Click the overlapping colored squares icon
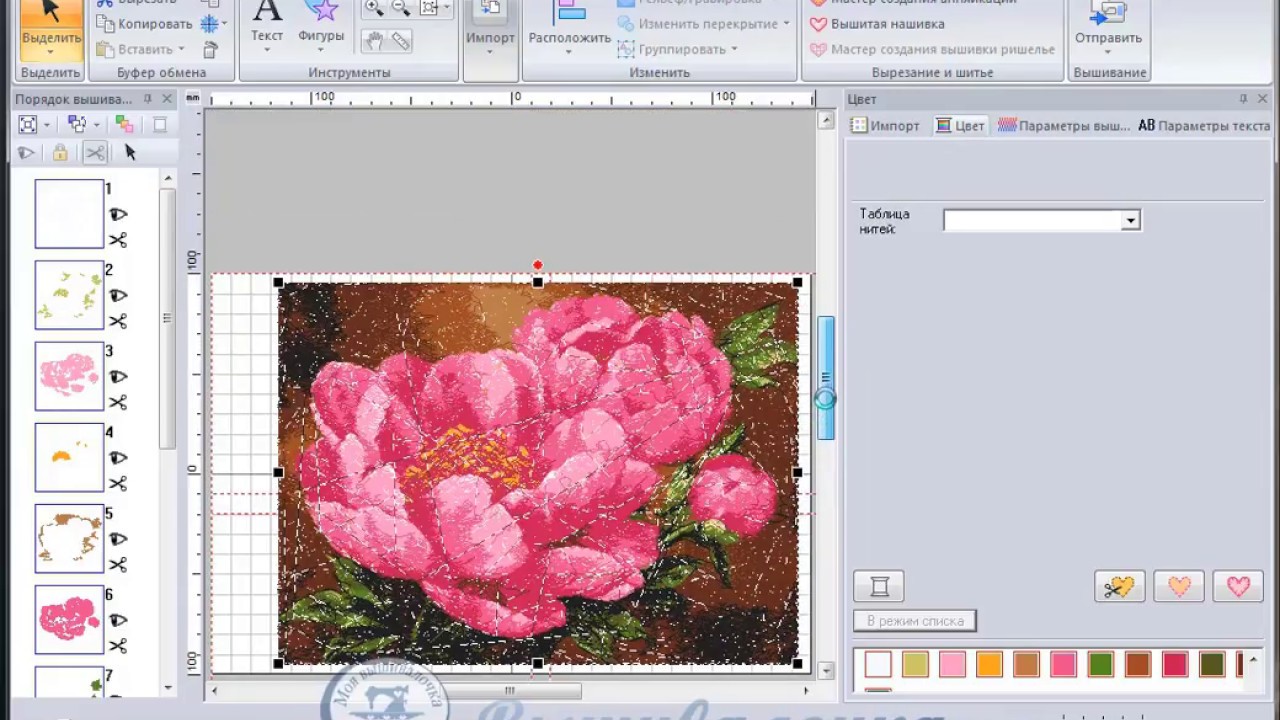 (125, 124)
